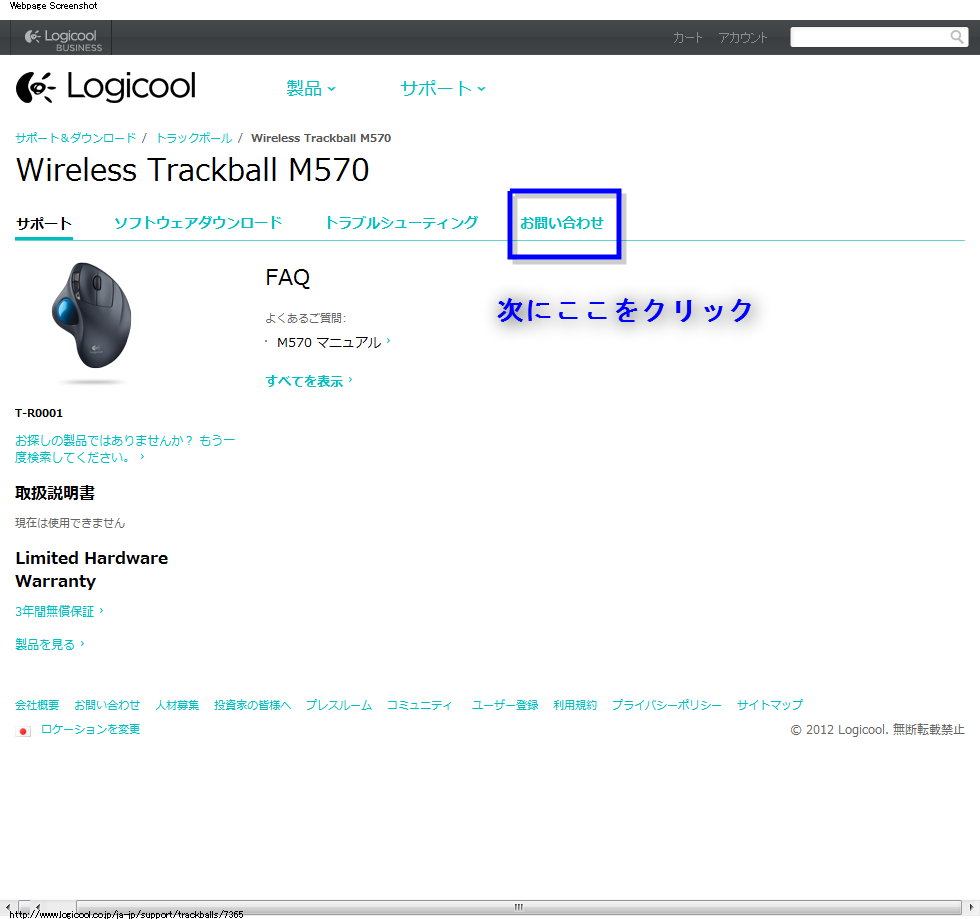
Task: Expand the 製品 dropdown menu
Action: tap(311, 88)
